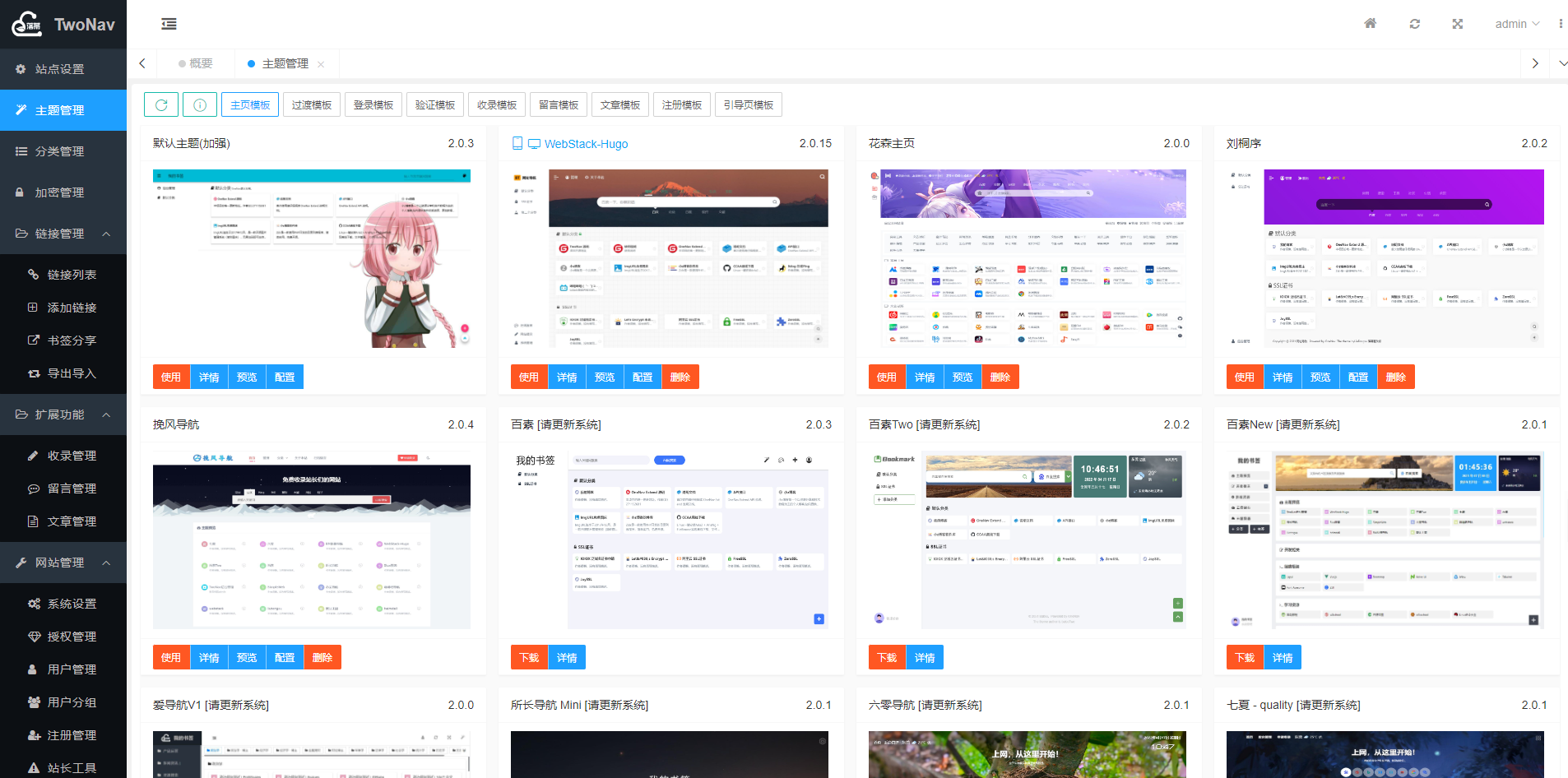Open 导出导入 in the sidebar
The height and width of the screenshot is (778, 1568).
coord(63,373)
